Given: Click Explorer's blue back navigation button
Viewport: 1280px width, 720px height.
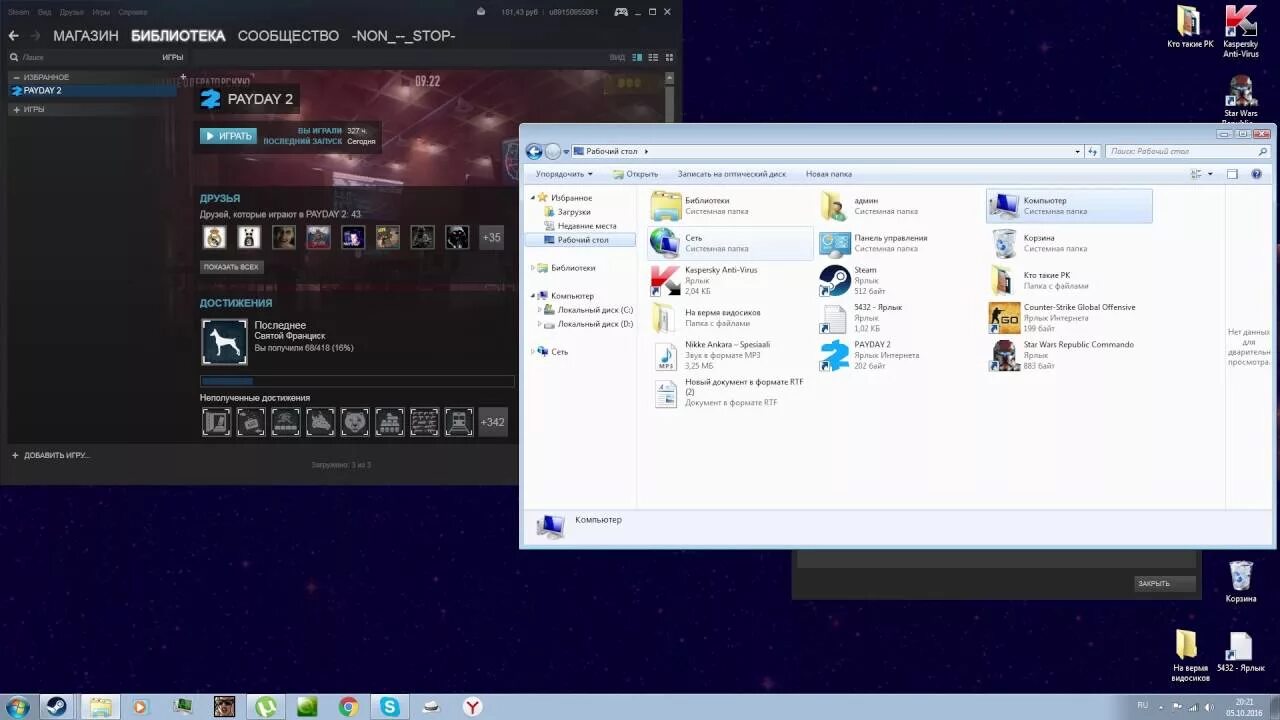Looking at the screenshot, I should click(x=534, y=152).
